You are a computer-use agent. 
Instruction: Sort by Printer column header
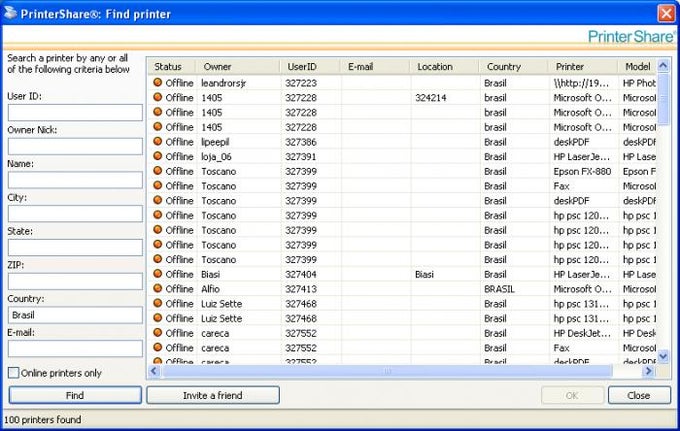click(584, 66)
